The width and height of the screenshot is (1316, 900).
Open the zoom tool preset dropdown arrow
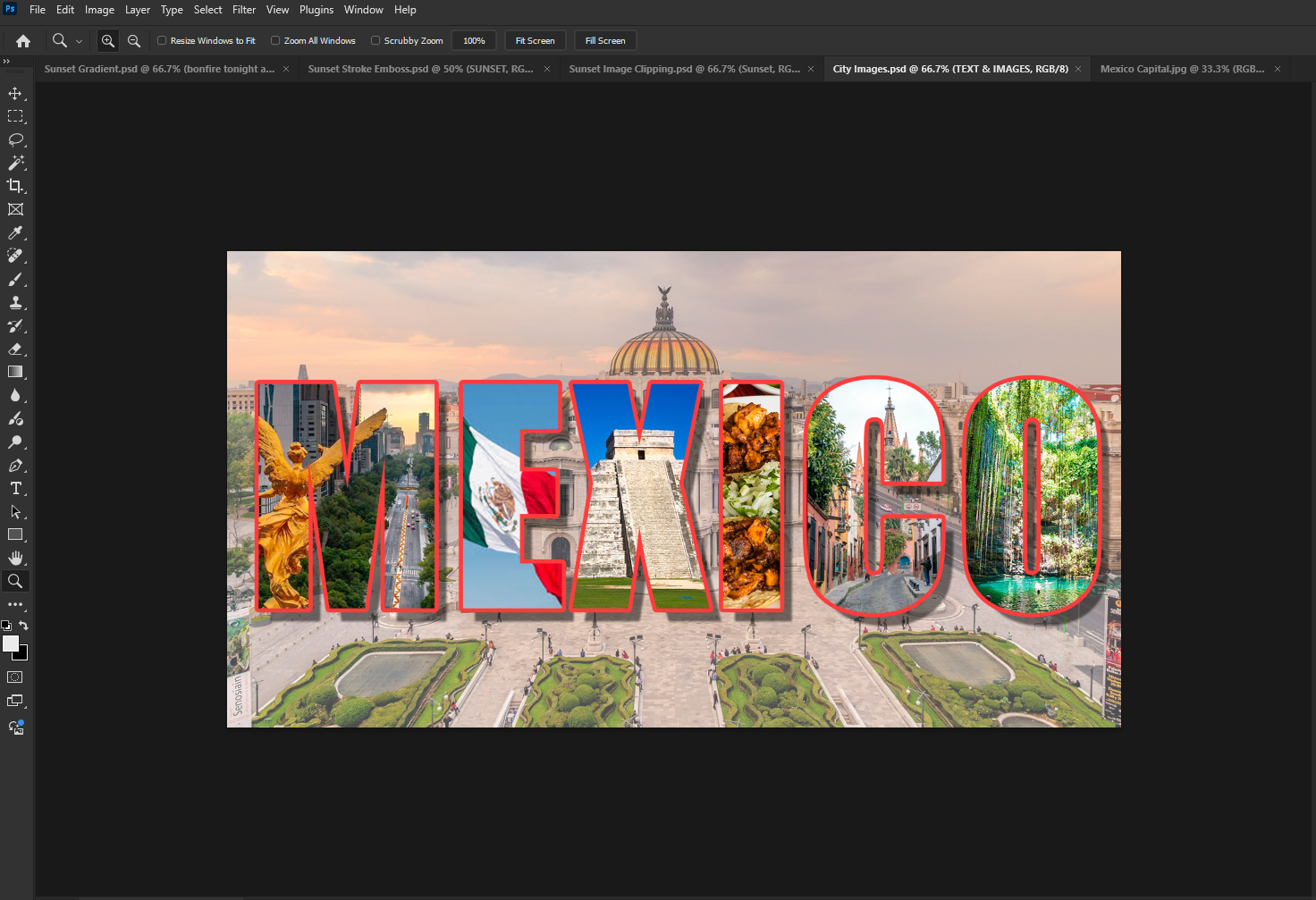click(79, 40)
